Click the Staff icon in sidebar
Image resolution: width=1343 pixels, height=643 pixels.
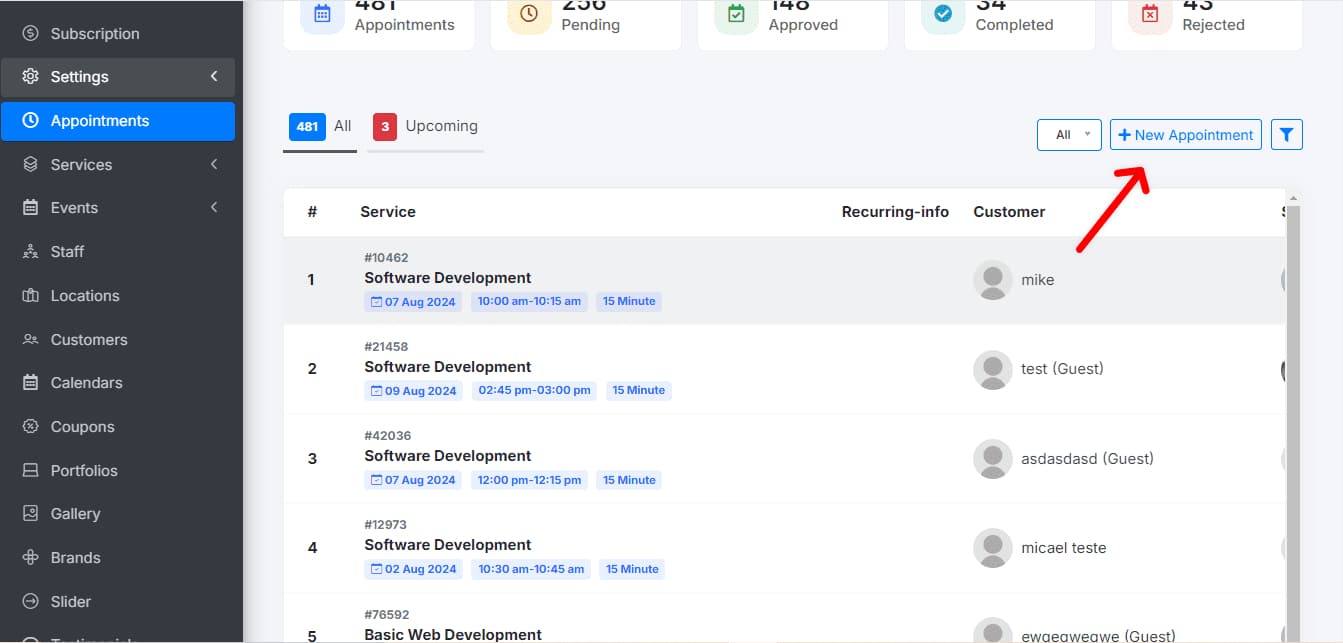31,252
